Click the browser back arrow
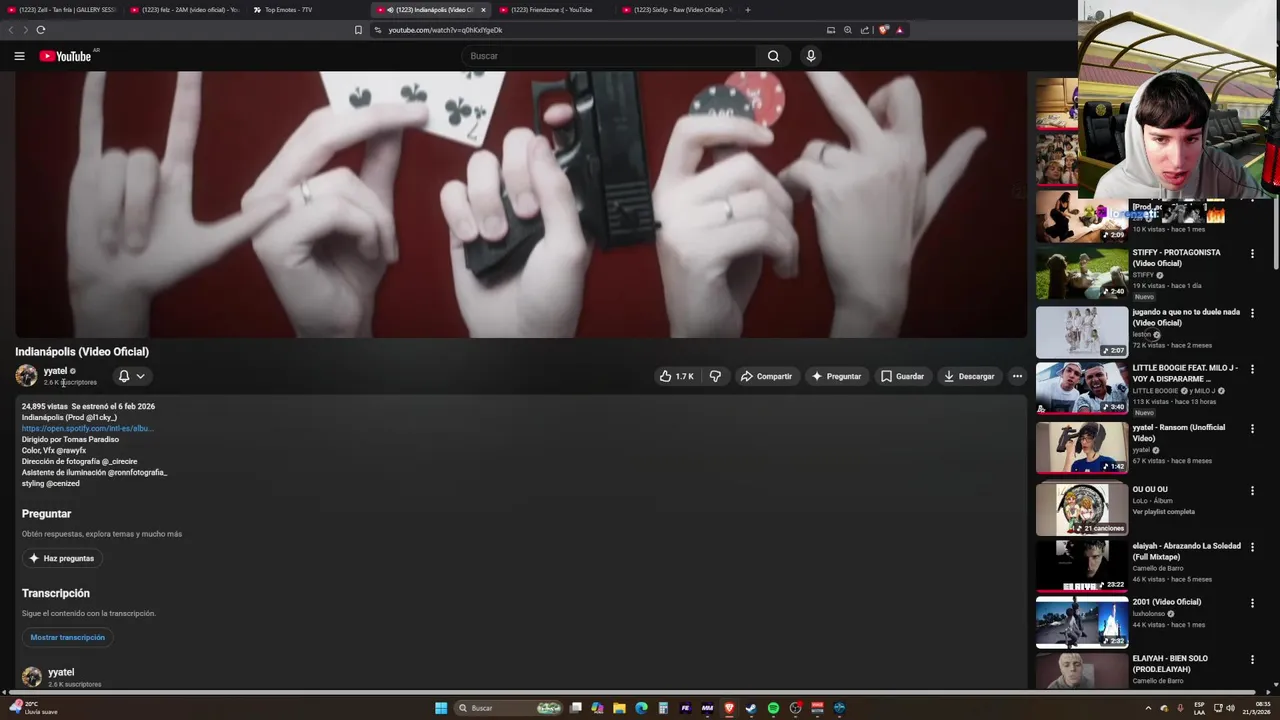The height and width of the screenshot is (720, 1280). (x=11, y=30)
